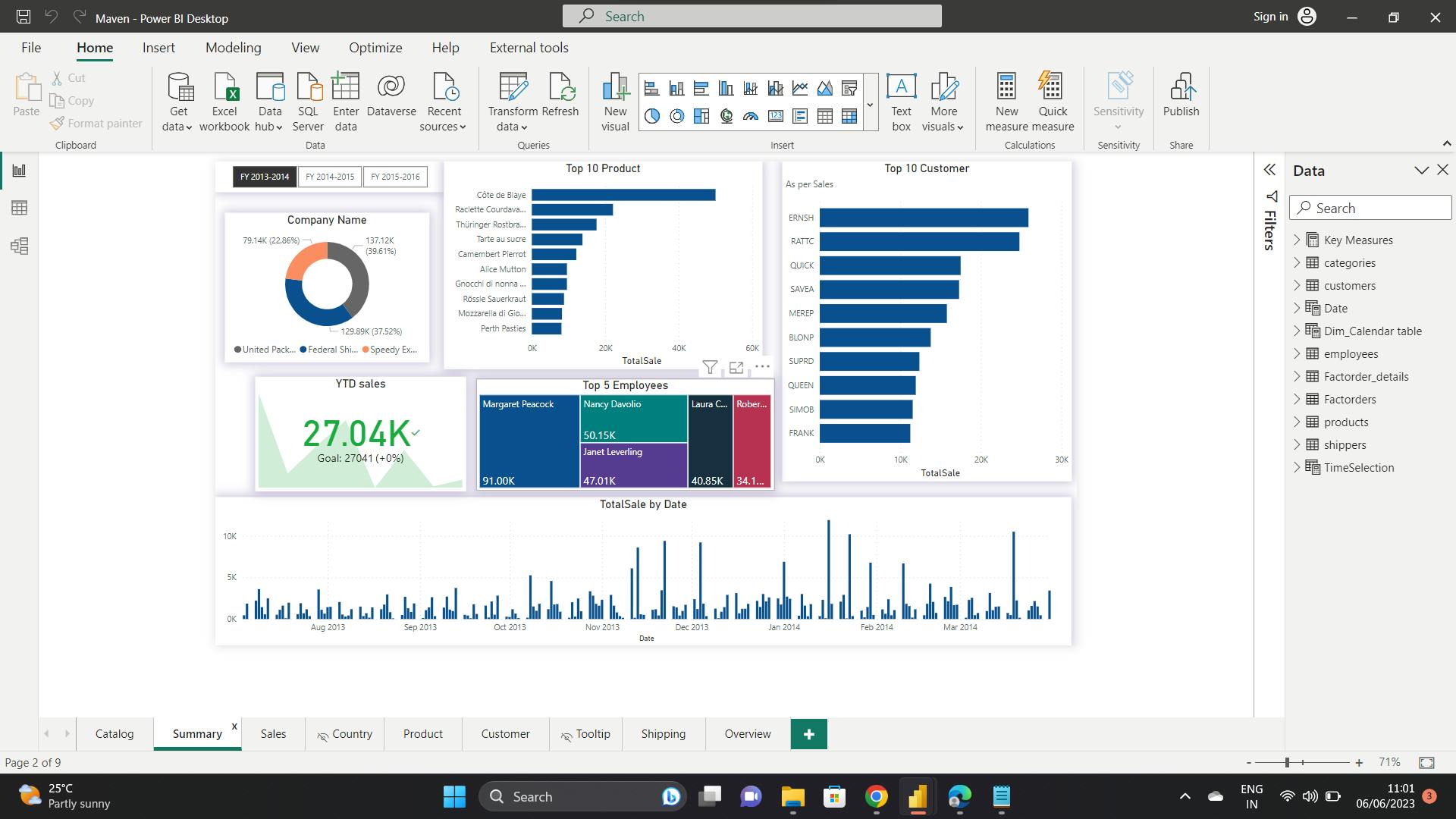The width and height of the screenshot is (1456, 819).
Task: Click Excel workbook data source
Action: coord(224,102)
